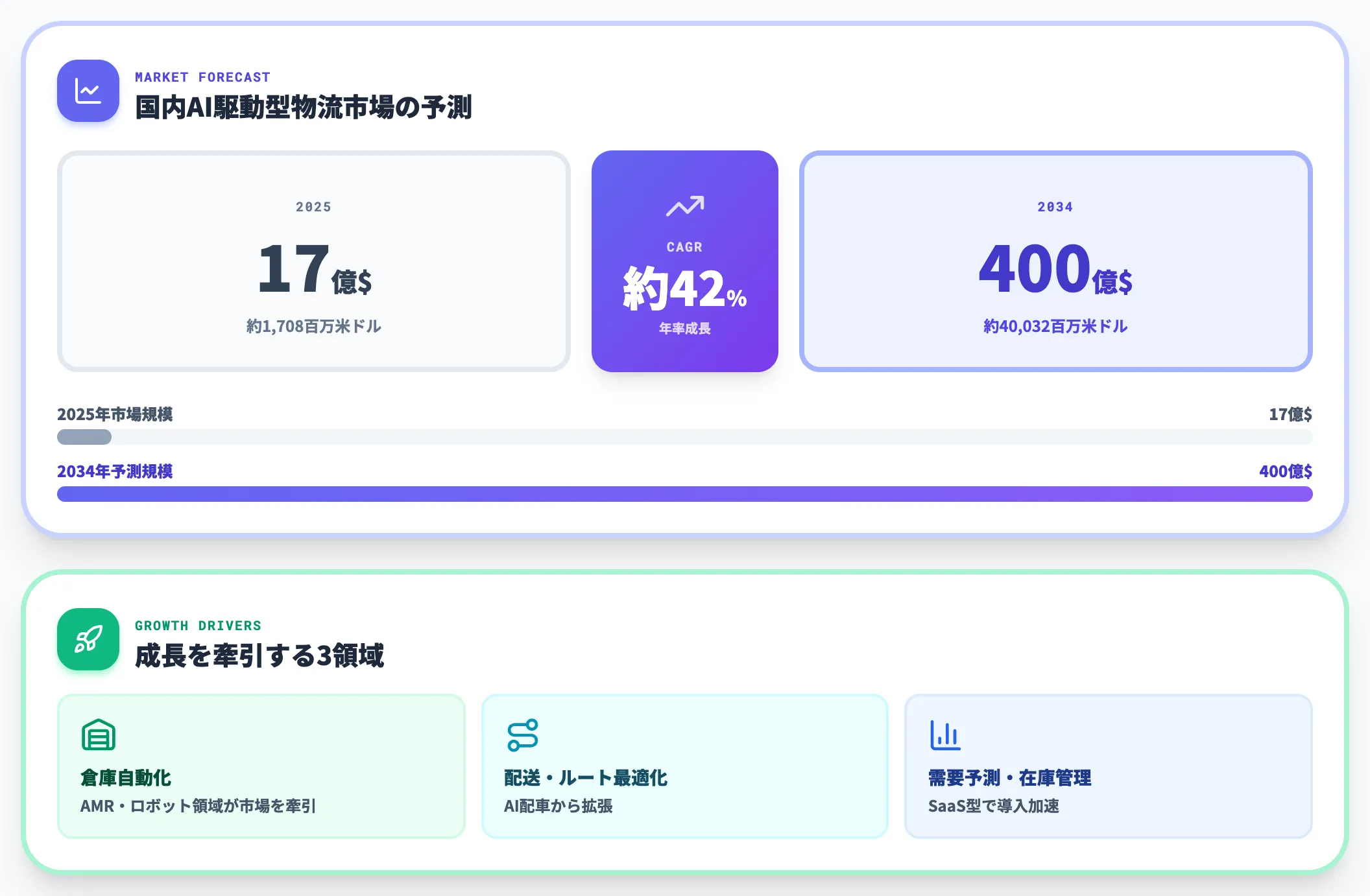Click the 需要予測・在庫管理 title

click(1010, 778)
